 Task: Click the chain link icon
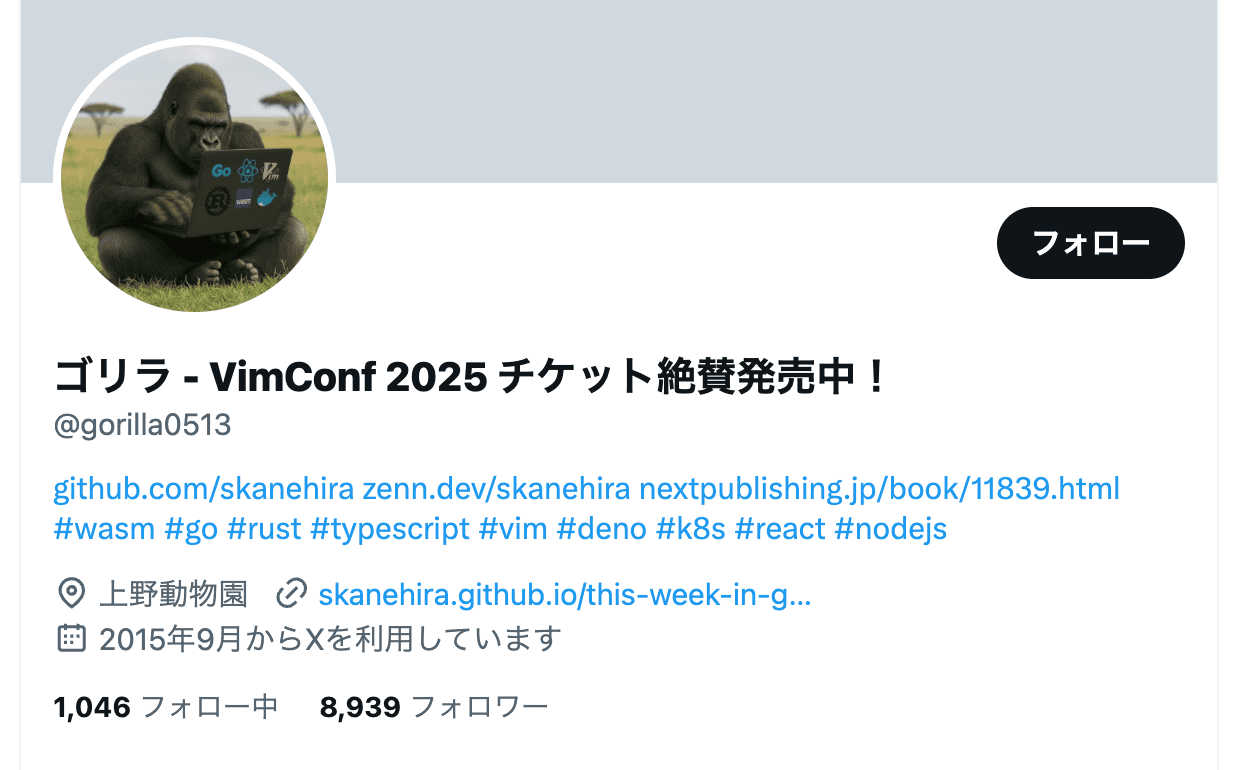pyautogui.click(x=291, y=595)
